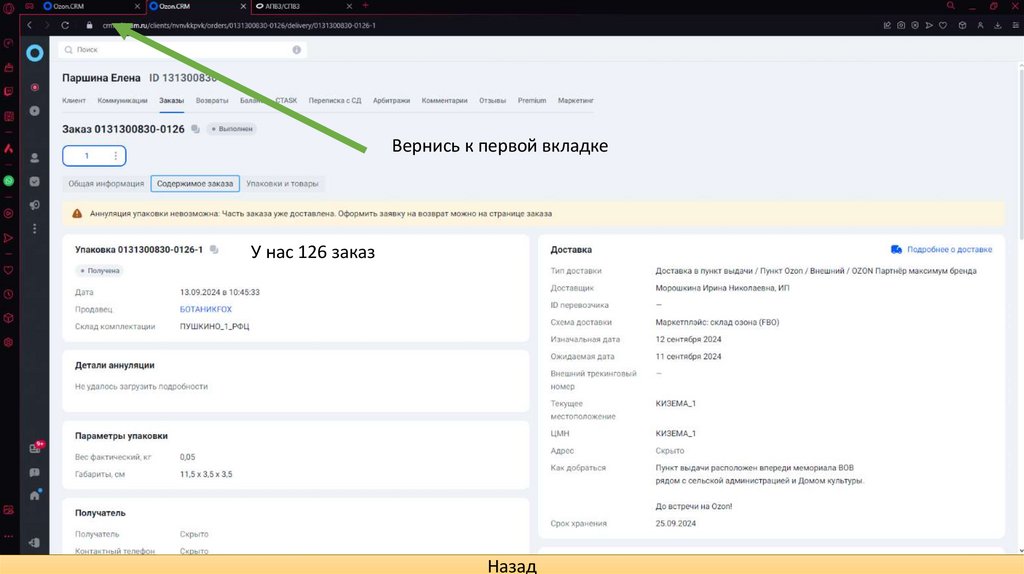Click storage period date 25.09.2024
The width and height of the screenshot is (1024, 574).
(675, 524)
